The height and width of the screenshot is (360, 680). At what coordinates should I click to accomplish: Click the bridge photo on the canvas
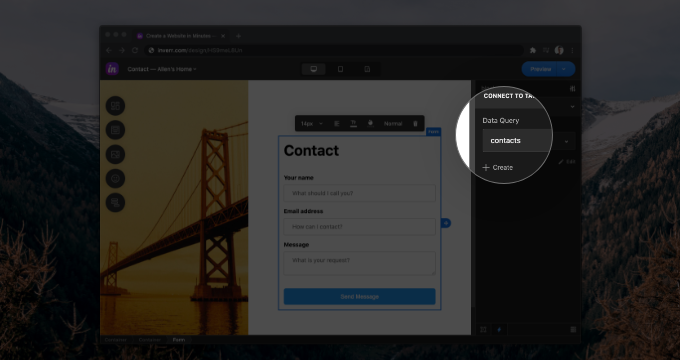coord(174,207)
